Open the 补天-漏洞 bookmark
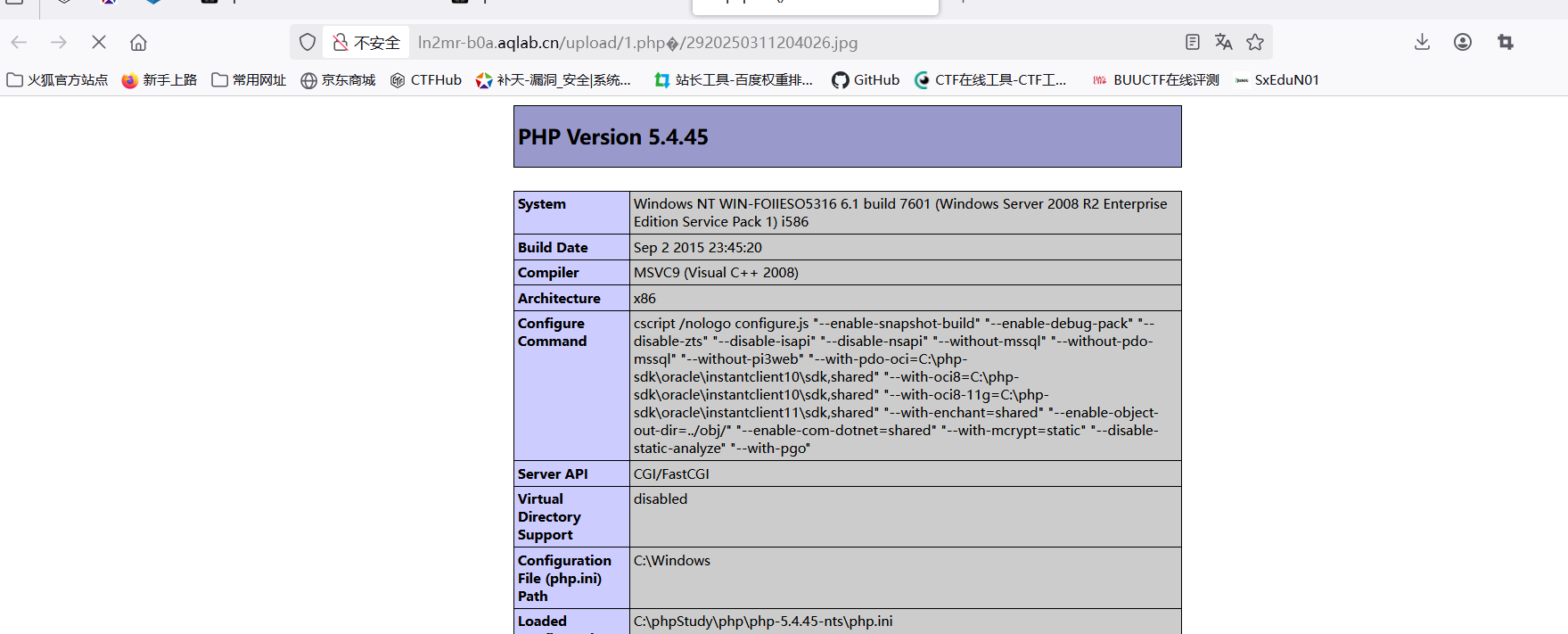This screenshot has width=1568, height=634. tap(554, 80)
